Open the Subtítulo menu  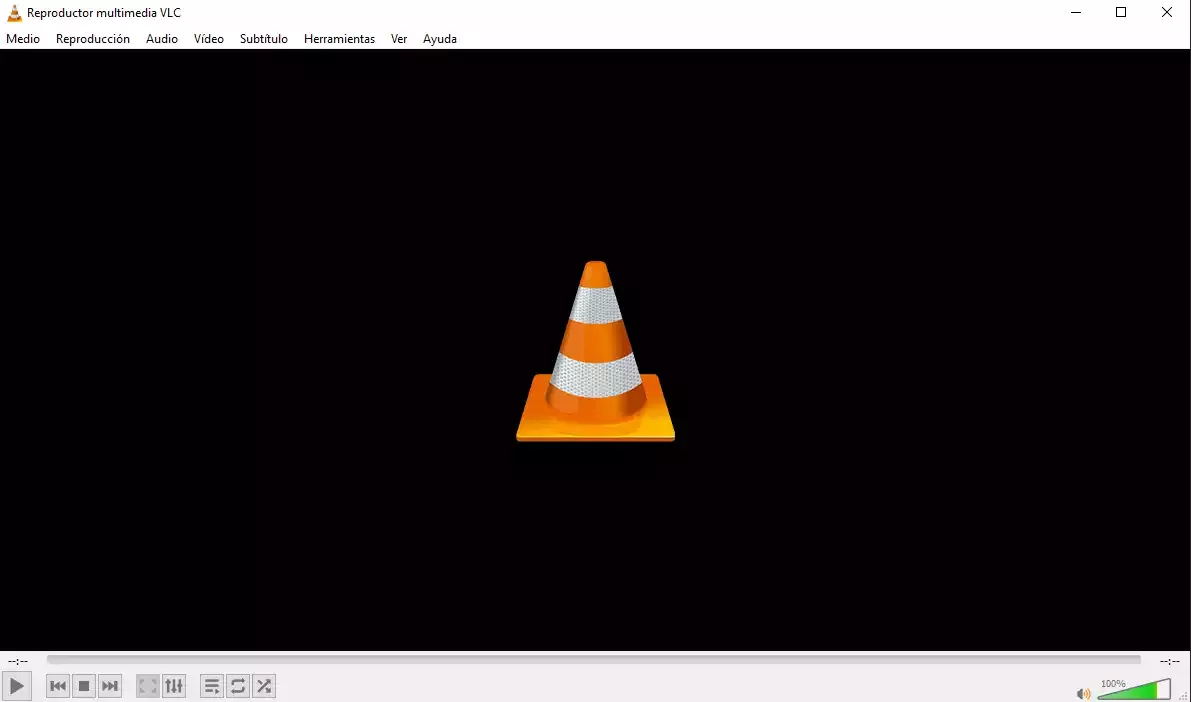click(x=264, y=39)
